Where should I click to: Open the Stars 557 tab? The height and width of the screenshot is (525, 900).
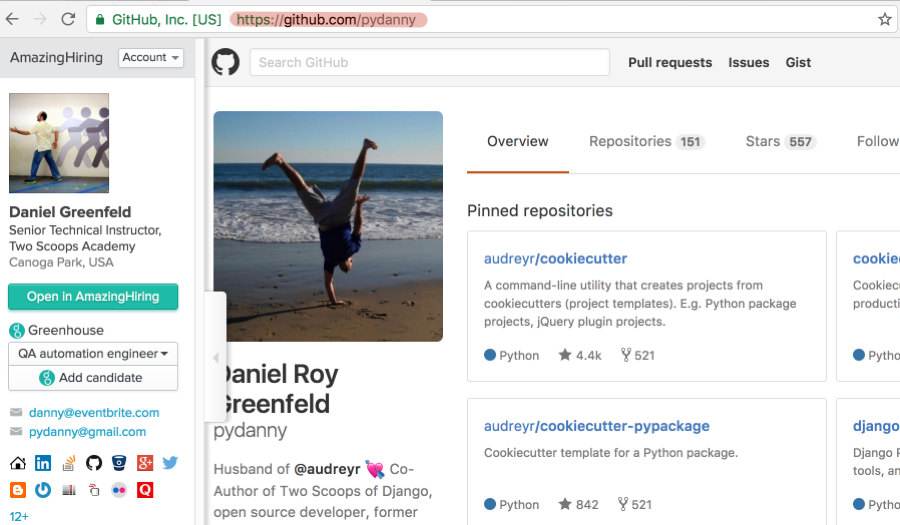[781, 141]
